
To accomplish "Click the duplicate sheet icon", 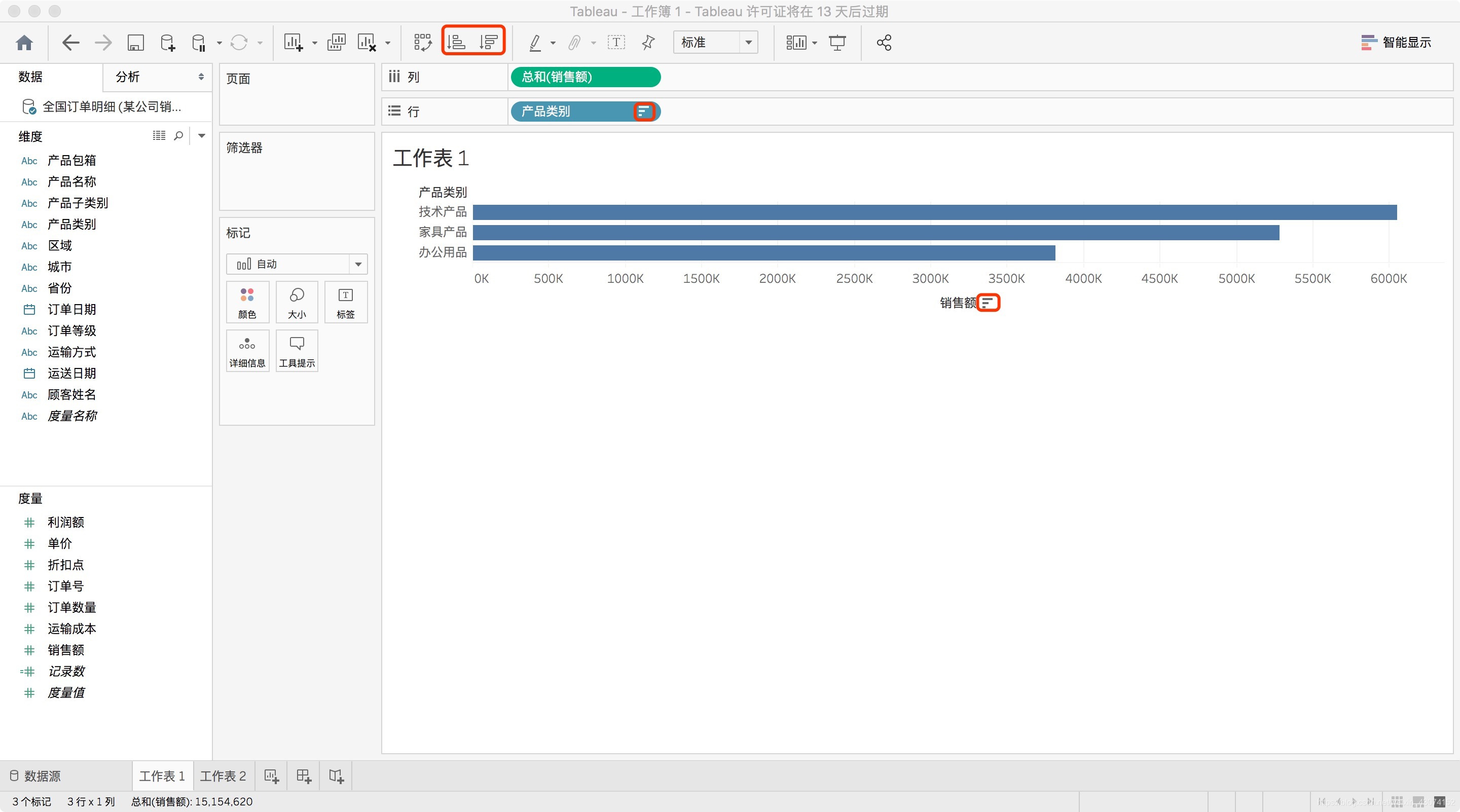I will click(336, 43).
